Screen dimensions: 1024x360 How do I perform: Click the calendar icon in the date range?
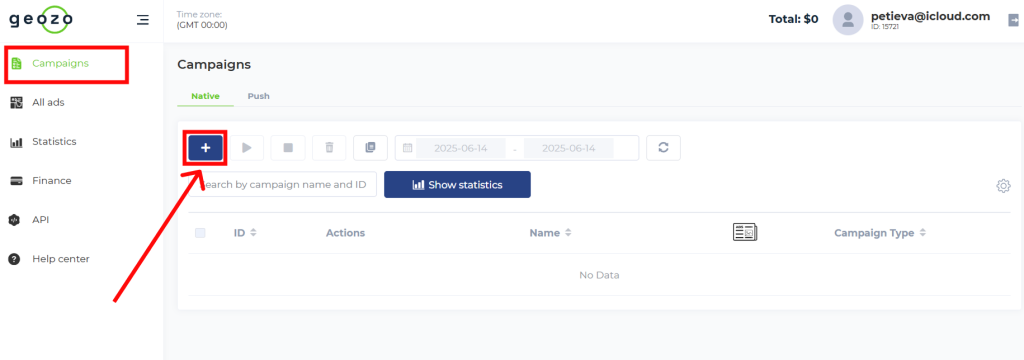pyautogui.click(x=408, y=148)
